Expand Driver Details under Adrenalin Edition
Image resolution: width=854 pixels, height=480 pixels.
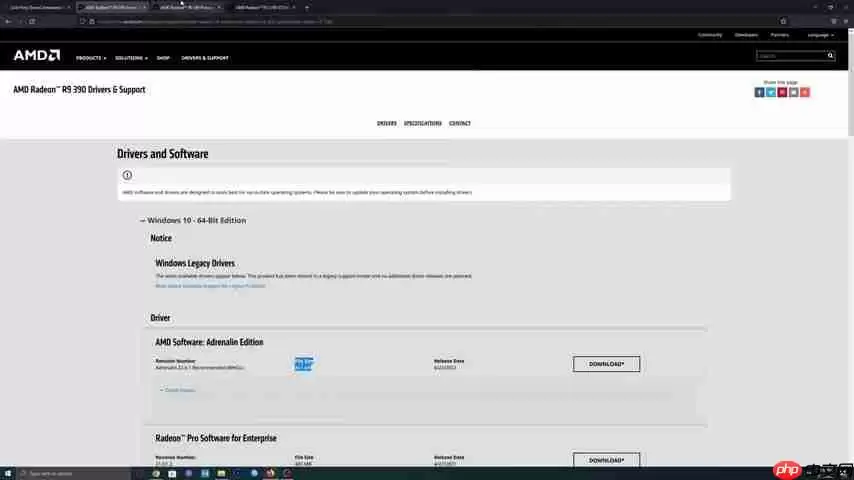pos(178,390)
